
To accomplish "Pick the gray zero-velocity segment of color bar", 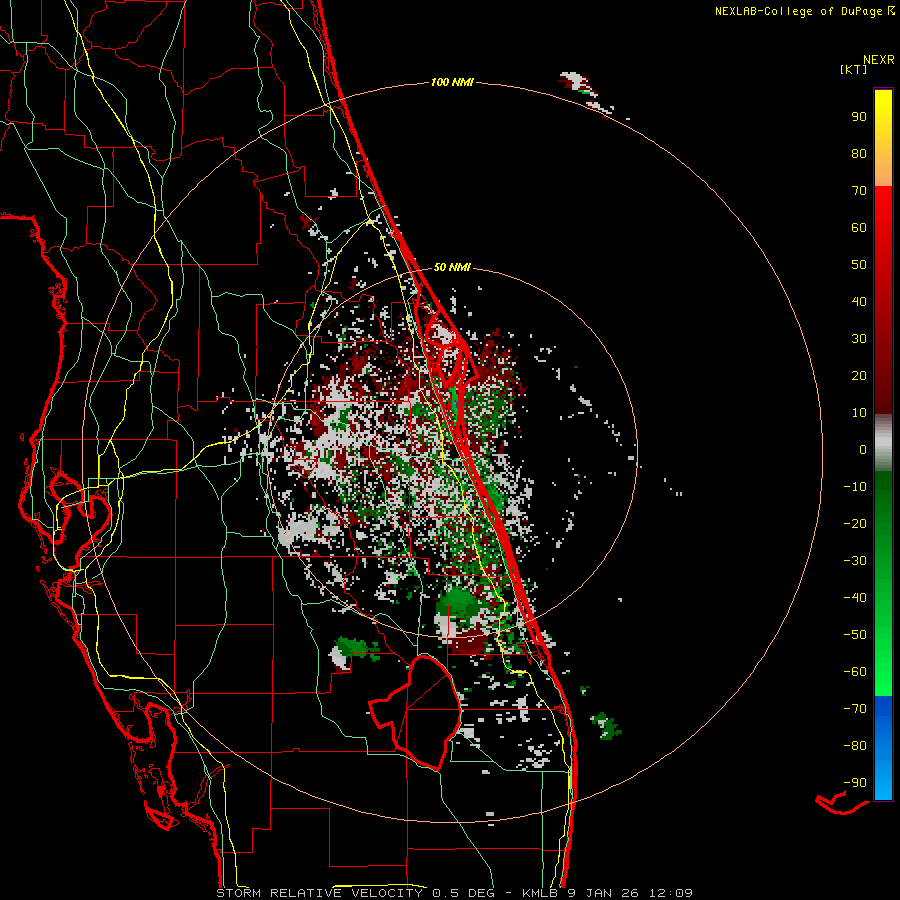I will (x=883, y=443).
